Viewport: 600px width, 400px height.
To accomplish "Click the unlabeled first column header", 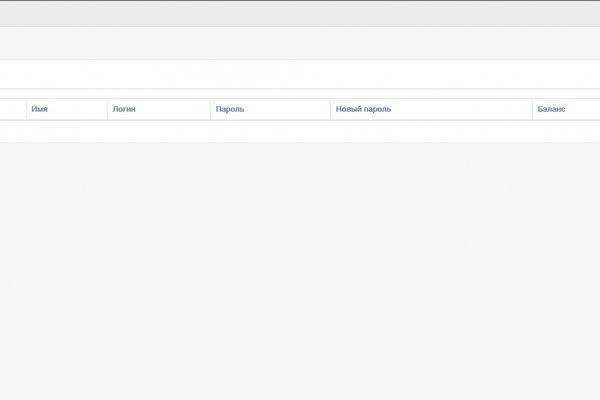I will (x=12, y=109).
